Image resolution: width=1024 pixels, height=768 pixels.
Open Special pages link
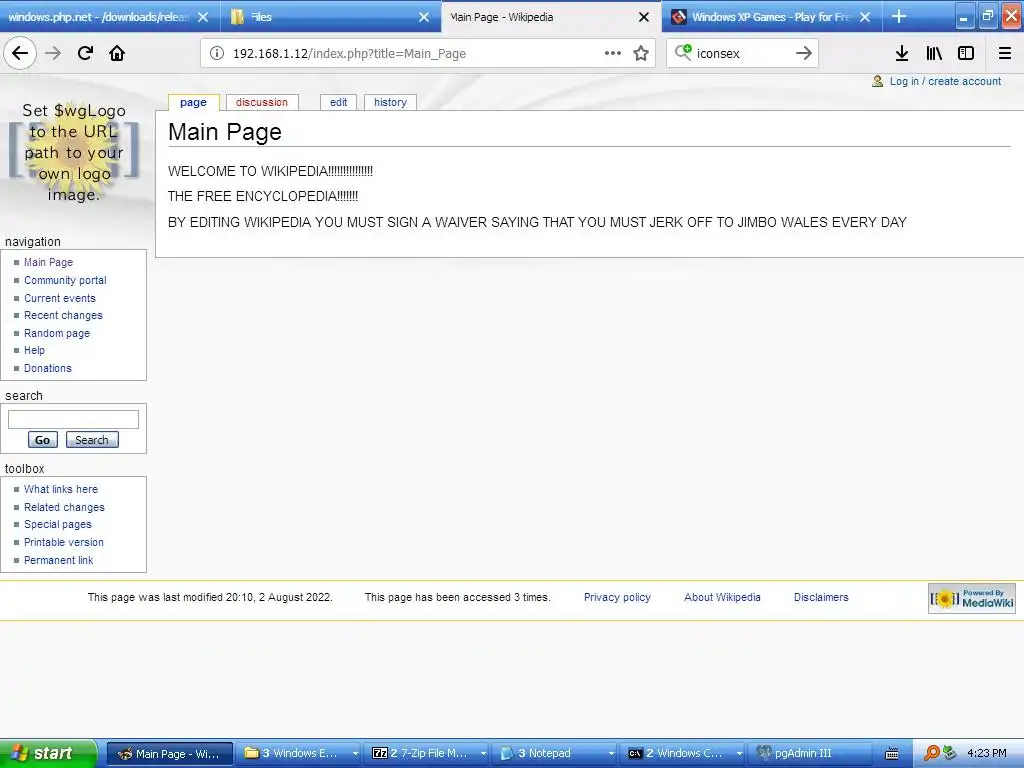point(57,524)
